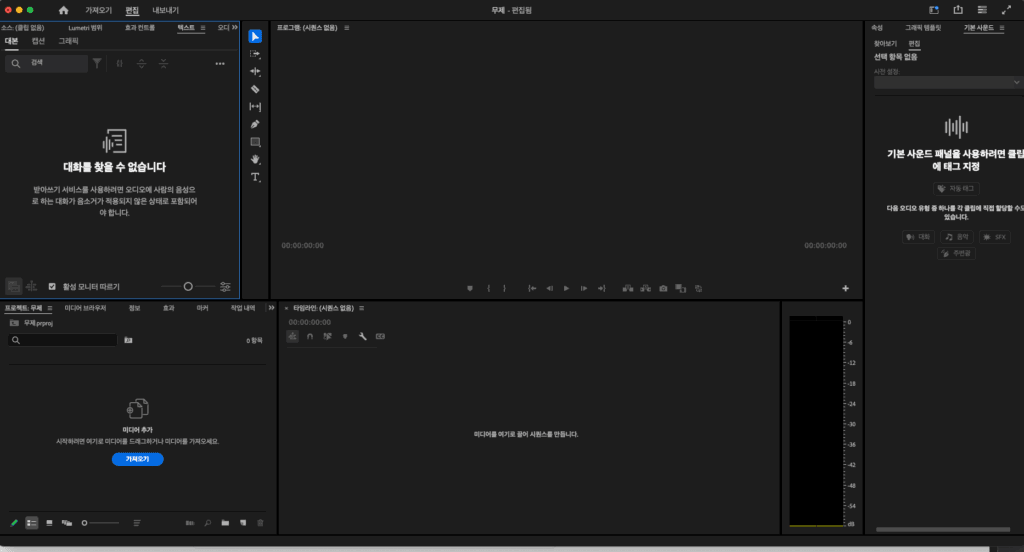
Task: Open transcript panel three-dot options
Action: (x=220, y=63)
